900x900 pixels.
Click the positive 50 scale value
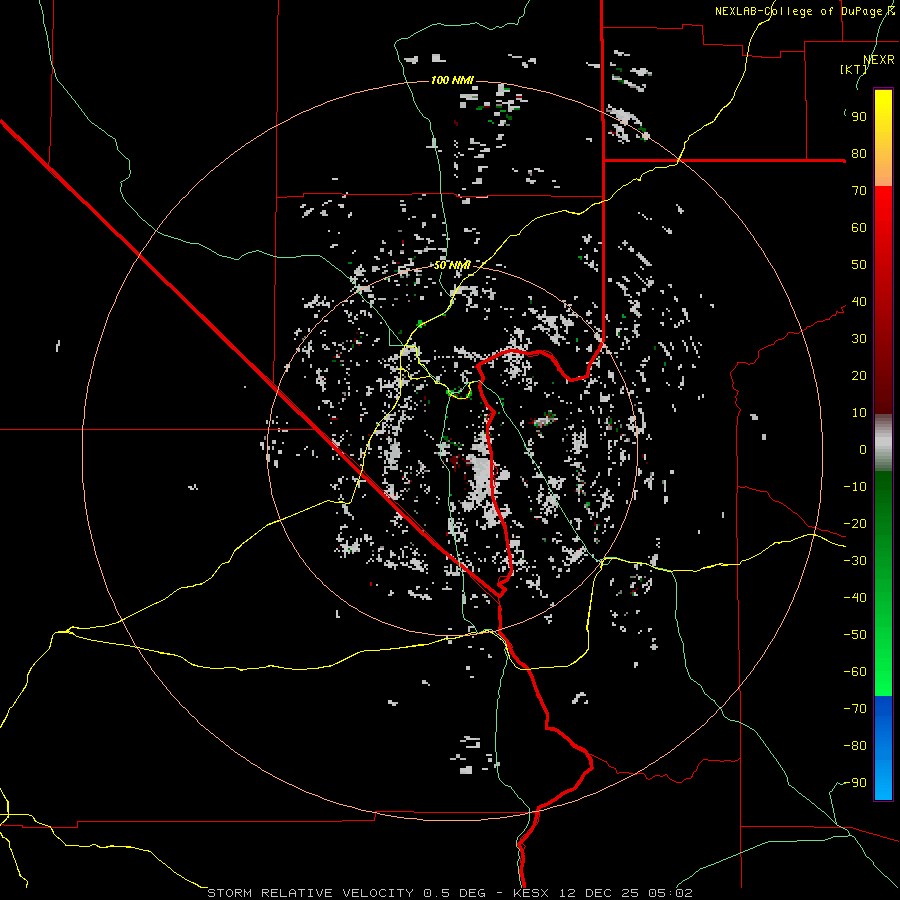click(x=859, y=265)
